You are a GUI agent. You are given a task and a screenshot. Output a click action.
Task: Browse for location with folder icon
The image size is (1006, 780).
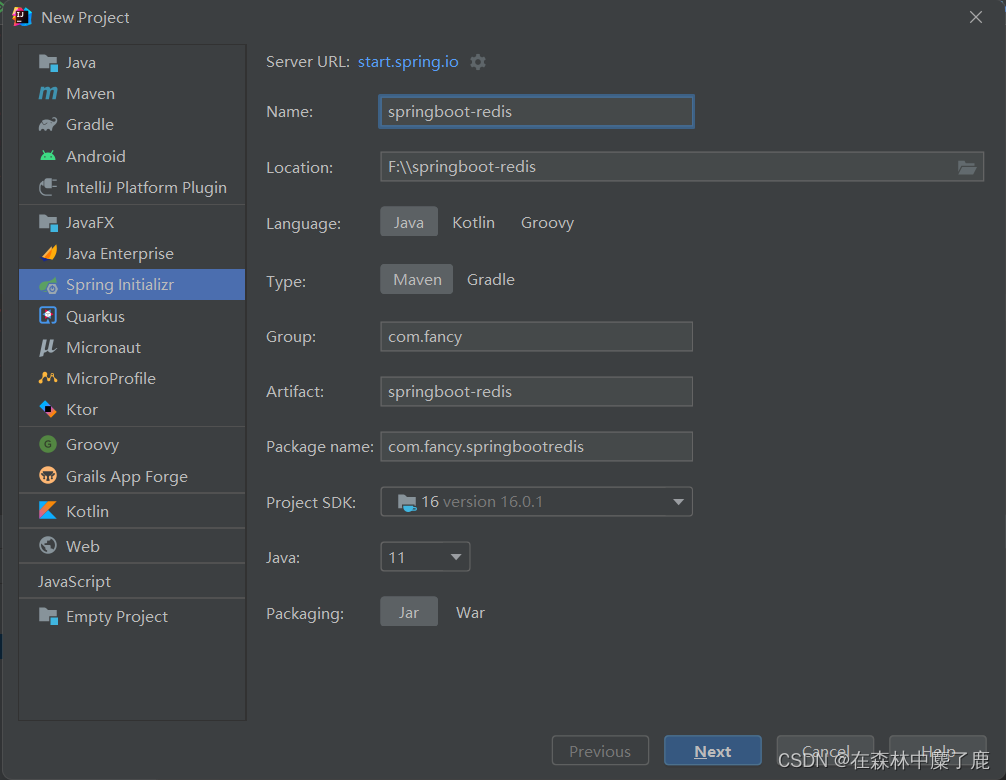point(967,167)
